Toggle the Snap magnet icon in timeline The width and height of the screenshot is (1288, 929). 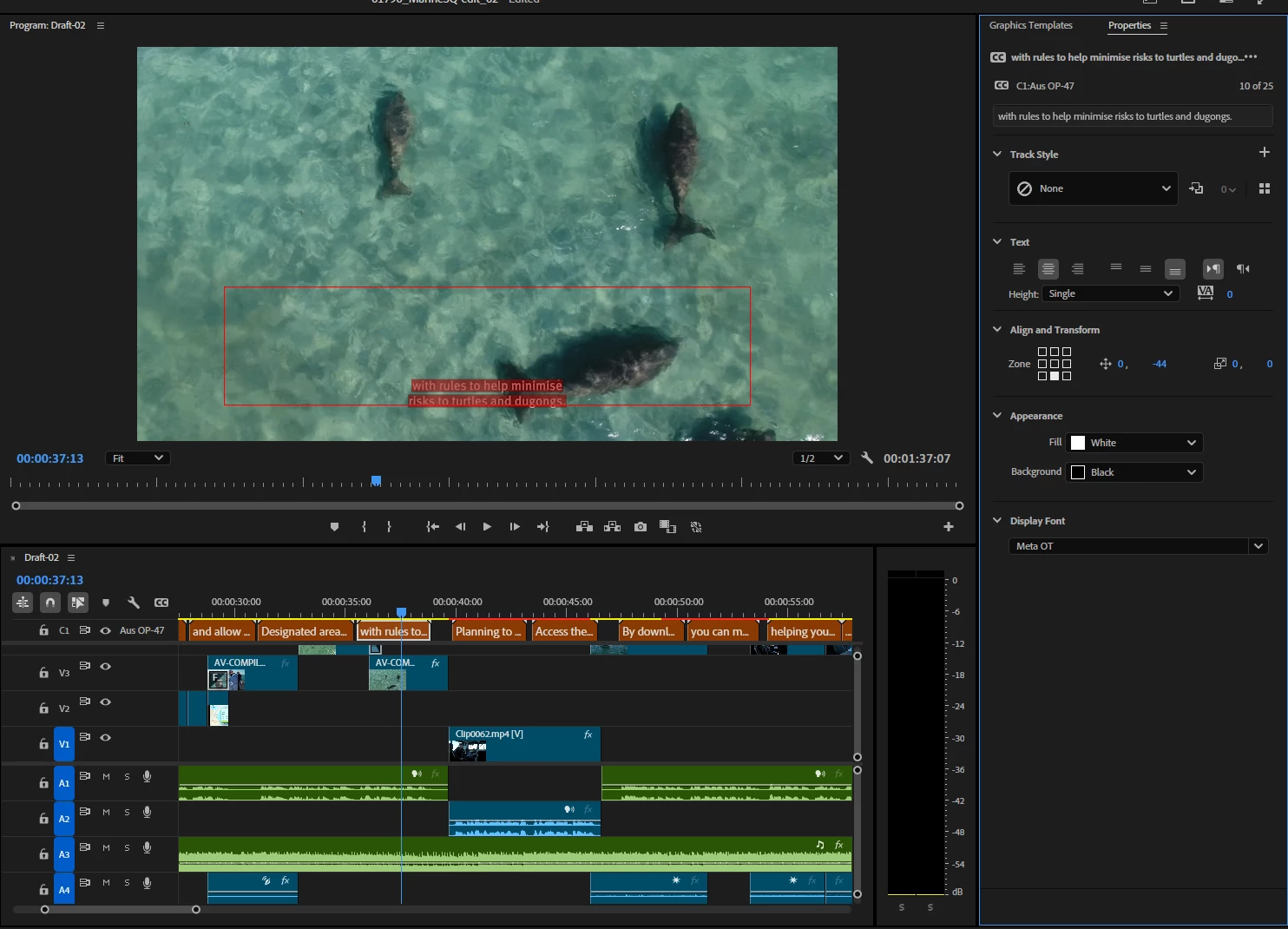pyautogui.click(x=50, y=603)
